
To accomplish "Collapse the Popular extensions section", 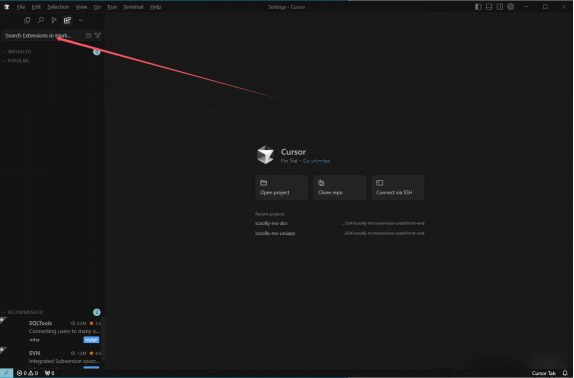I will (x=3, y=61).
